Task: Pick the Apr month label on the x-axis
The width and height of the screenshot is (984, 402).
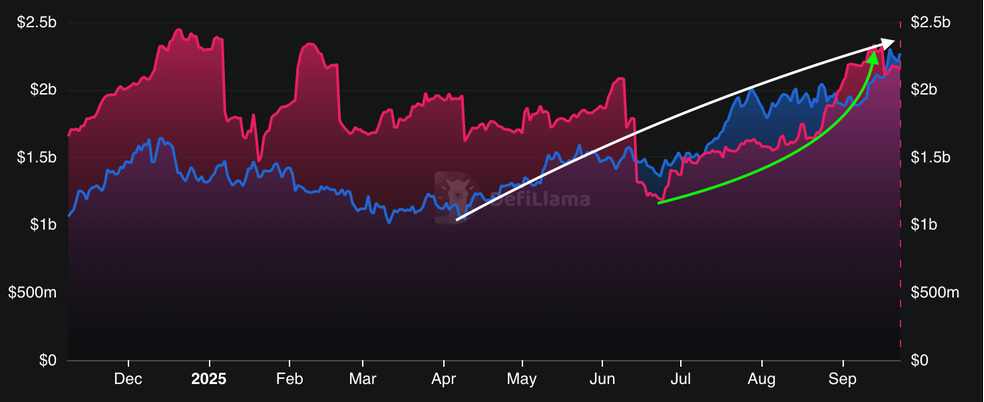Action: pos(443,379)
